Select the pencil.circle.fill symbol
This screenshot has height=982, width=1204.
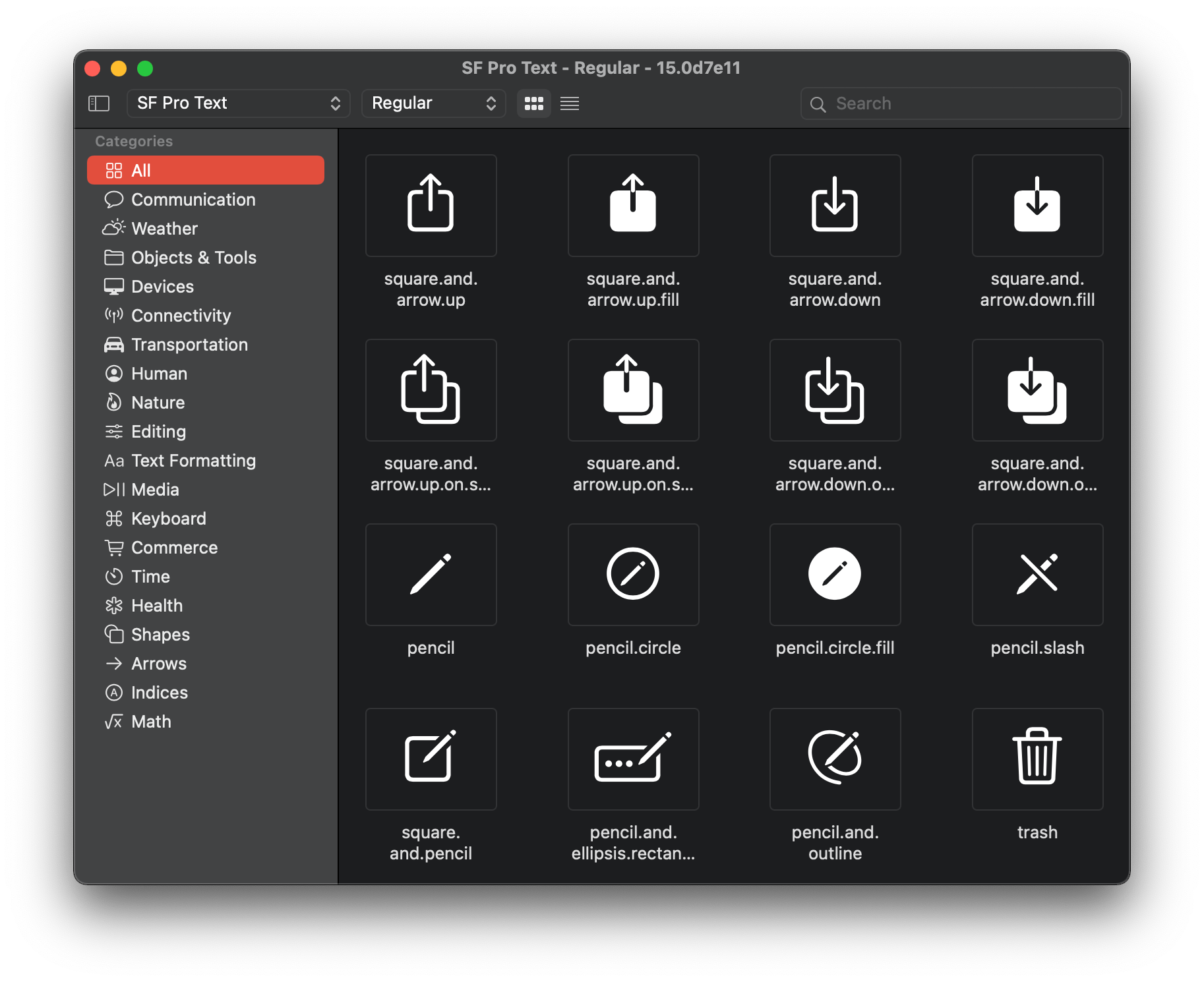(835, 575)
